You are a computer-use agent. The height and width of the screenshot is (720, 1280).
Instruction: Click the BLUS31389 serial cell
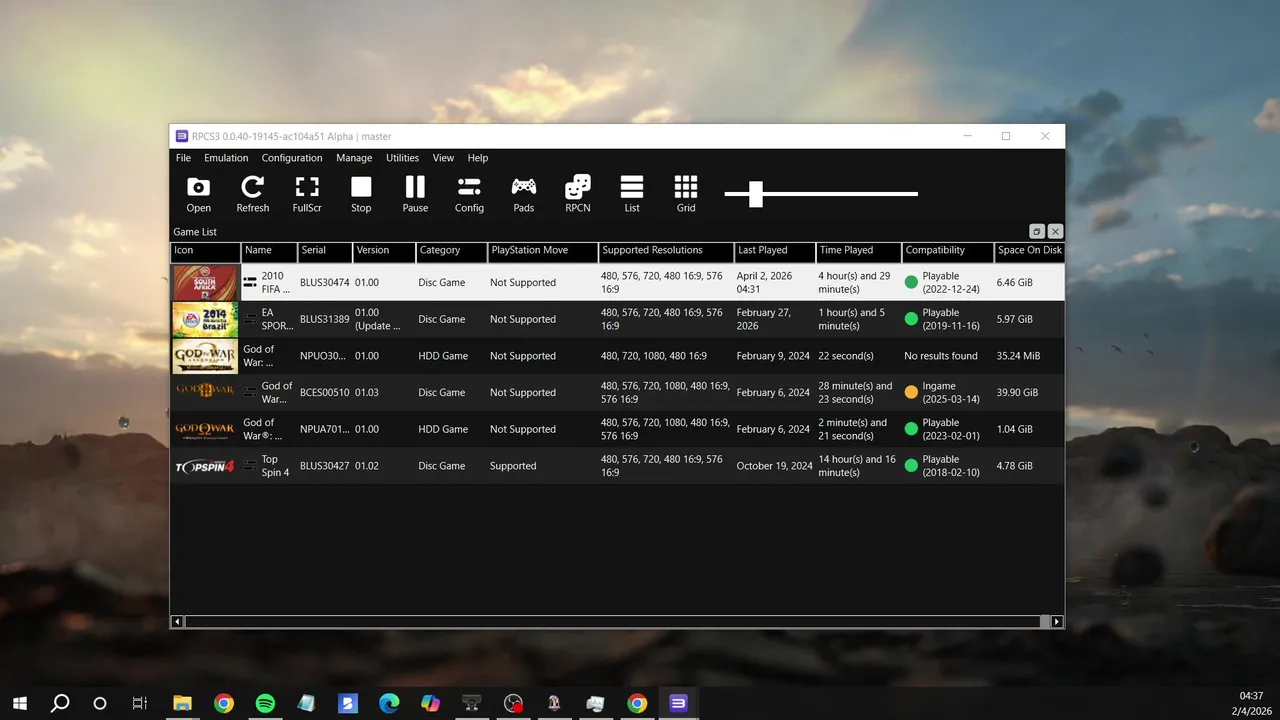pos(325,320)
